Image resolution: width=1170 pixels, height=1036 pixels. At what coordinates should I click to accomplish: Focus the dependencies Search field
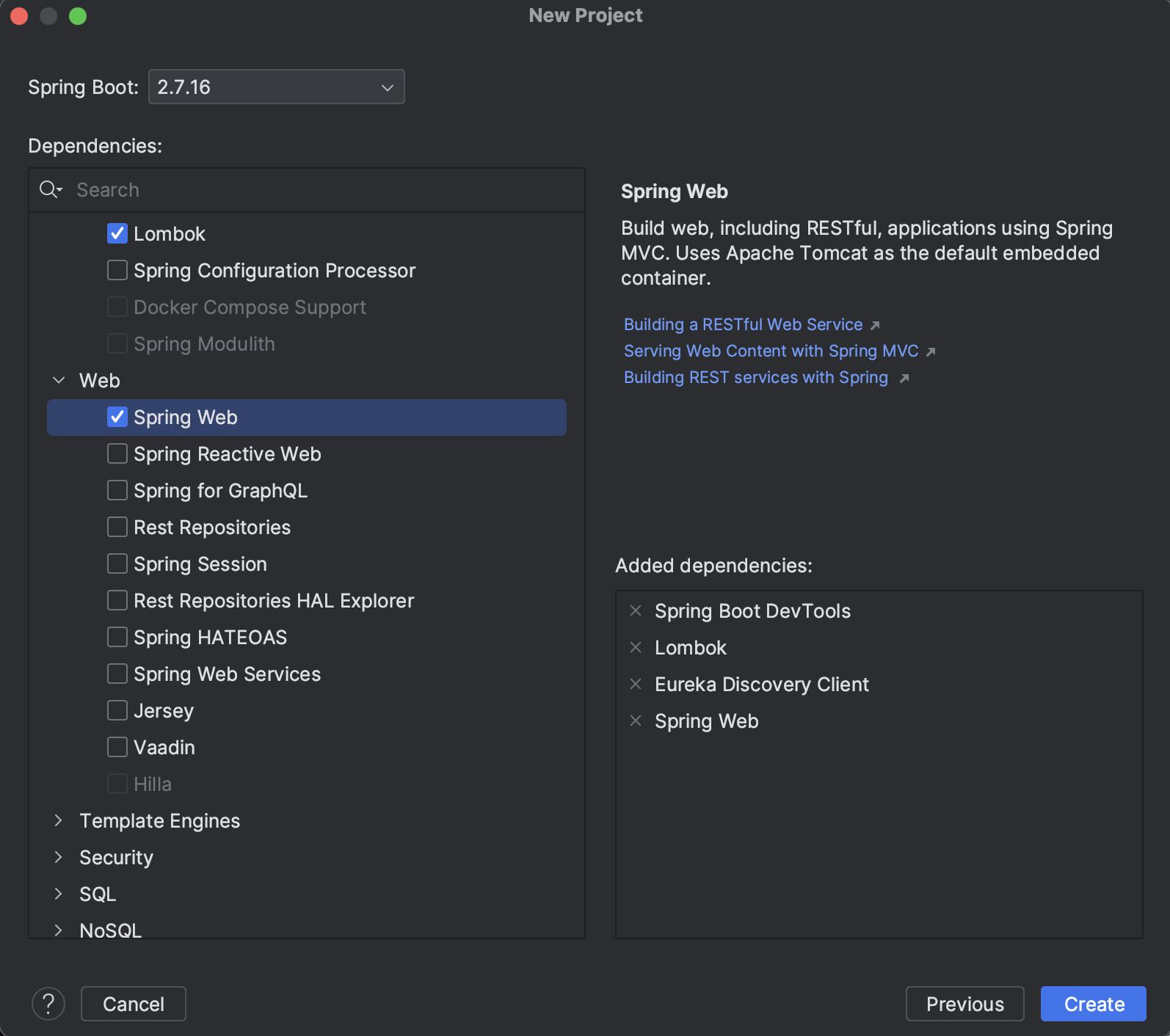point(307,190)
